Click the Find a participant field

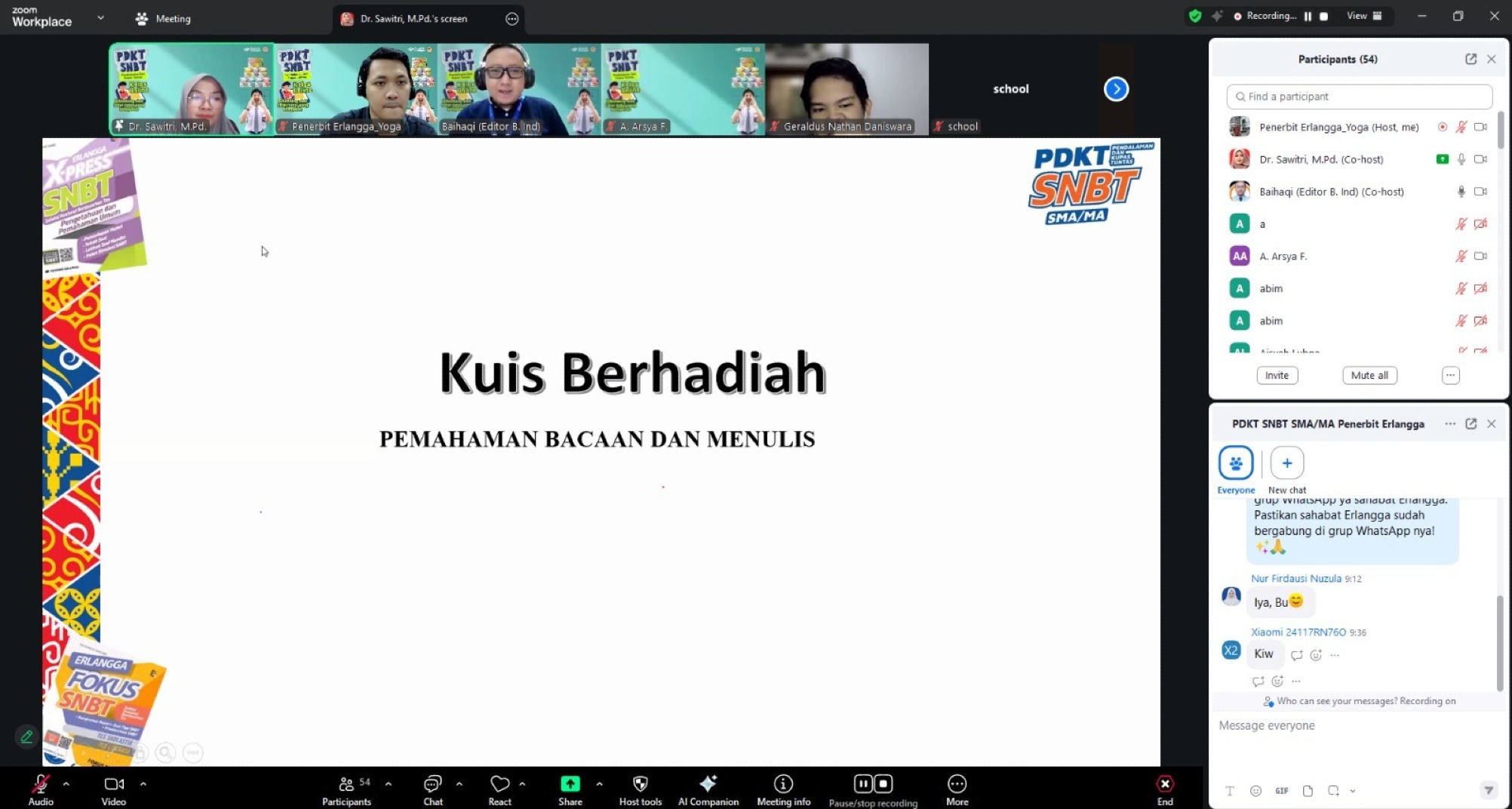[1359, 97]
